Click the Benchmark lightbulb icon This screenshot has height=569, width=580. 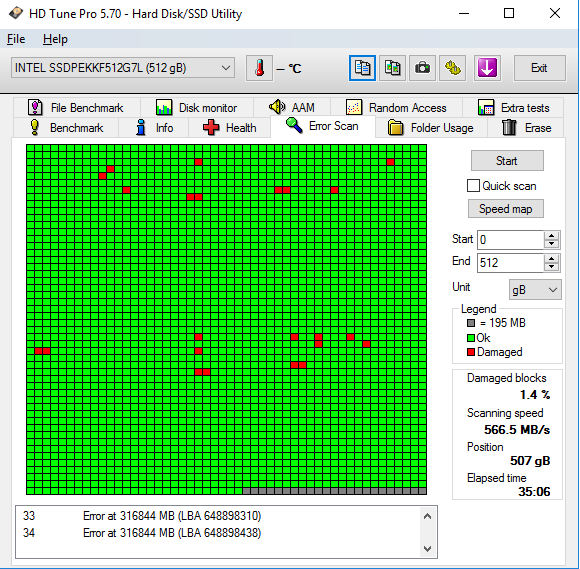[x=34, y=128]
